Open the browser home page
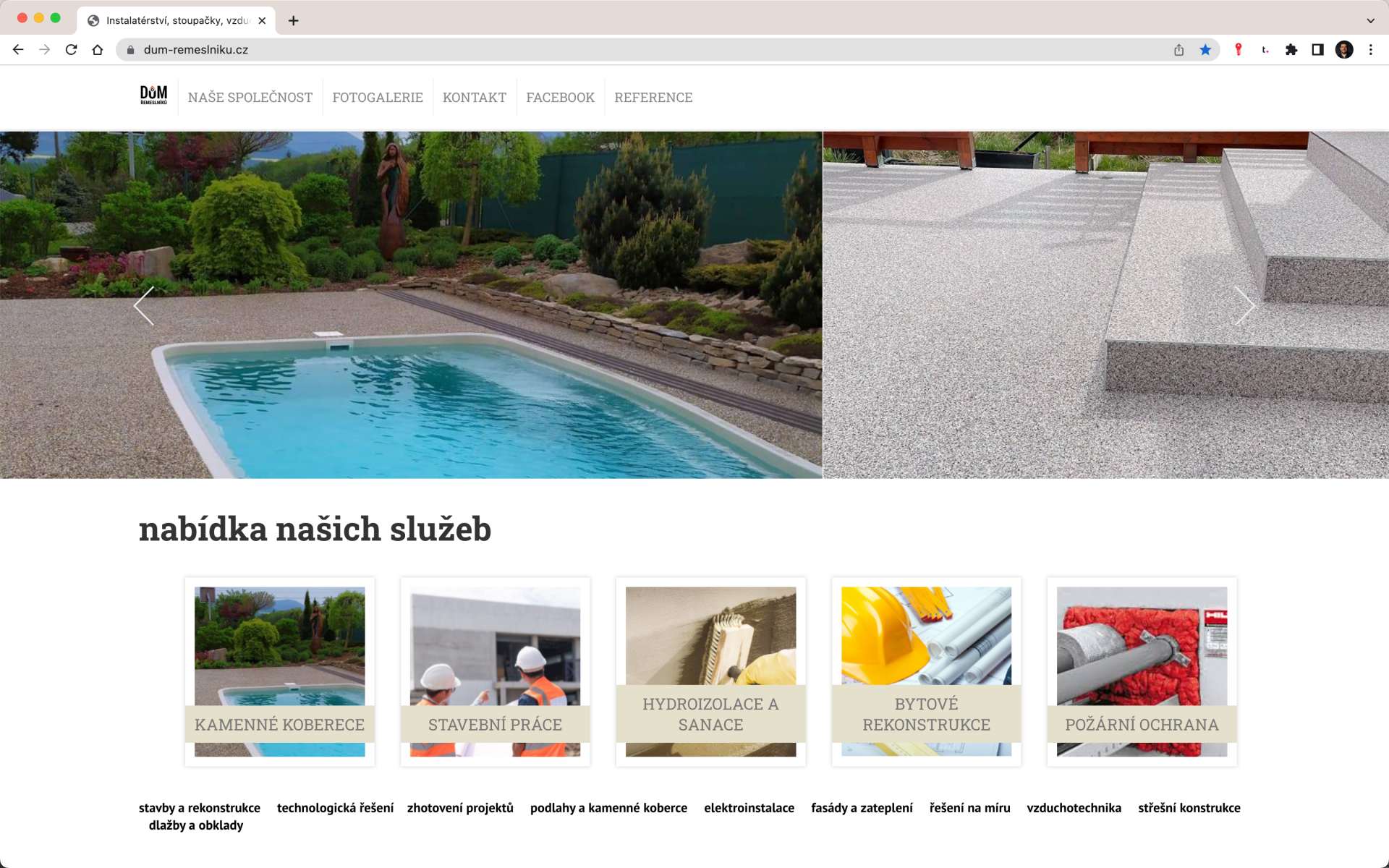 pyautogui.click(x=98, y=50)
